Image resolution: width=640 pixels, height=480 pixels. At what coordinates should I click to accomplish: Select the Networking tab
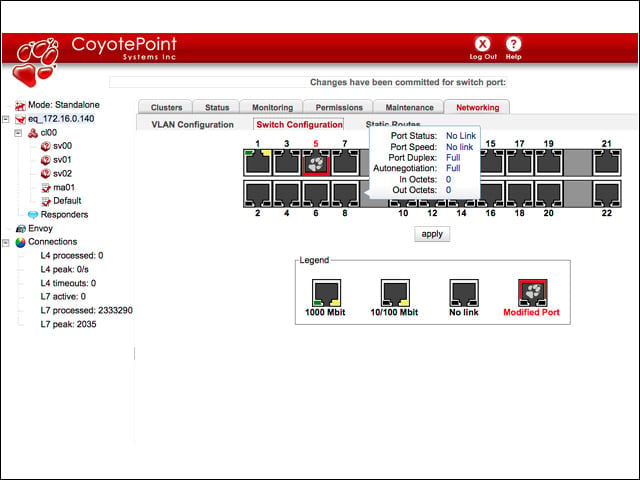pos(477,107)
